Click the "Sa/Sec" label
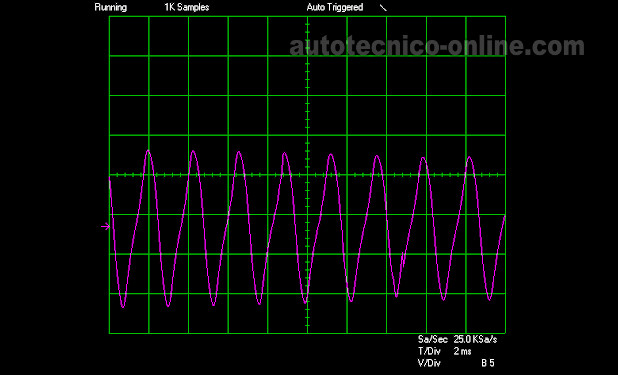 pyautogui.click(x=433, y=340)
